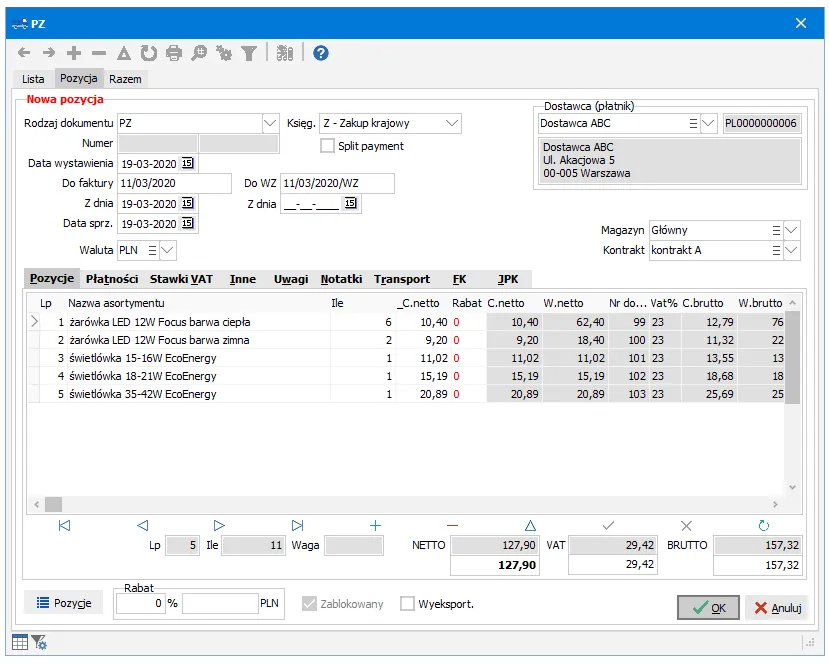Open the blue help question-mark icon
The image size is (829, 665).
coord(320,53)
